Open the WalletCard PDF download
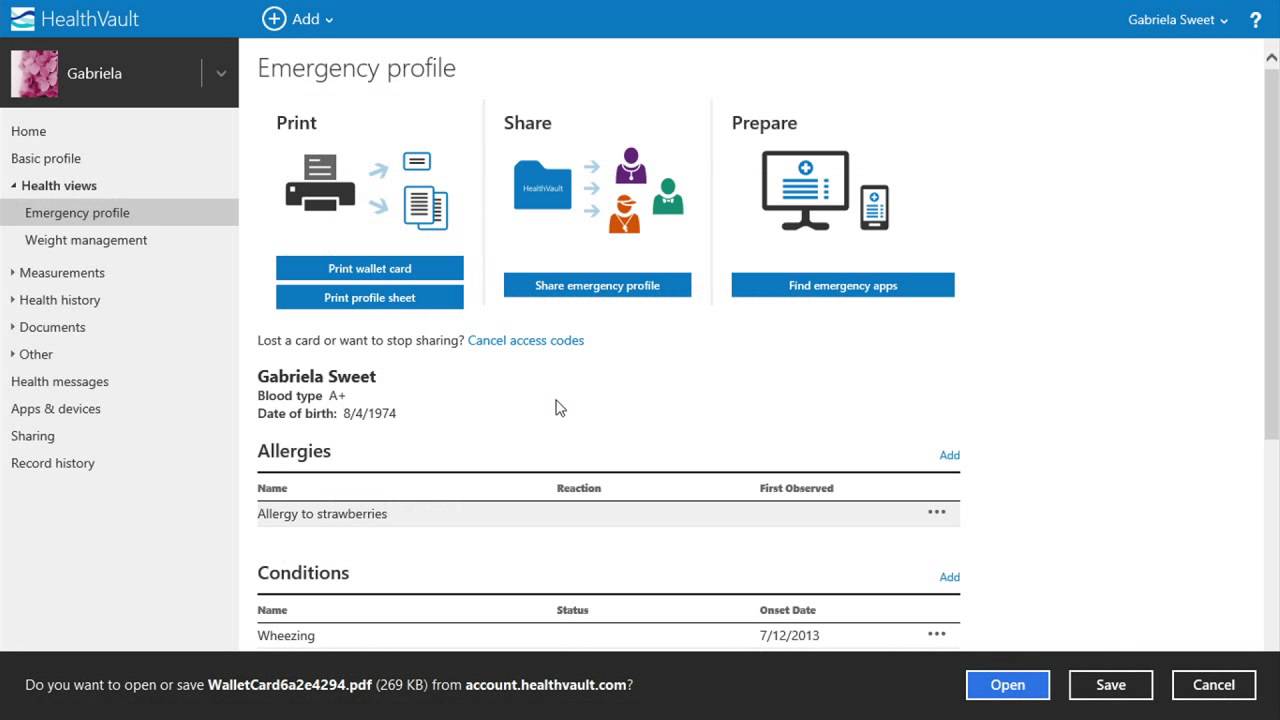 tap(1008, 685)
